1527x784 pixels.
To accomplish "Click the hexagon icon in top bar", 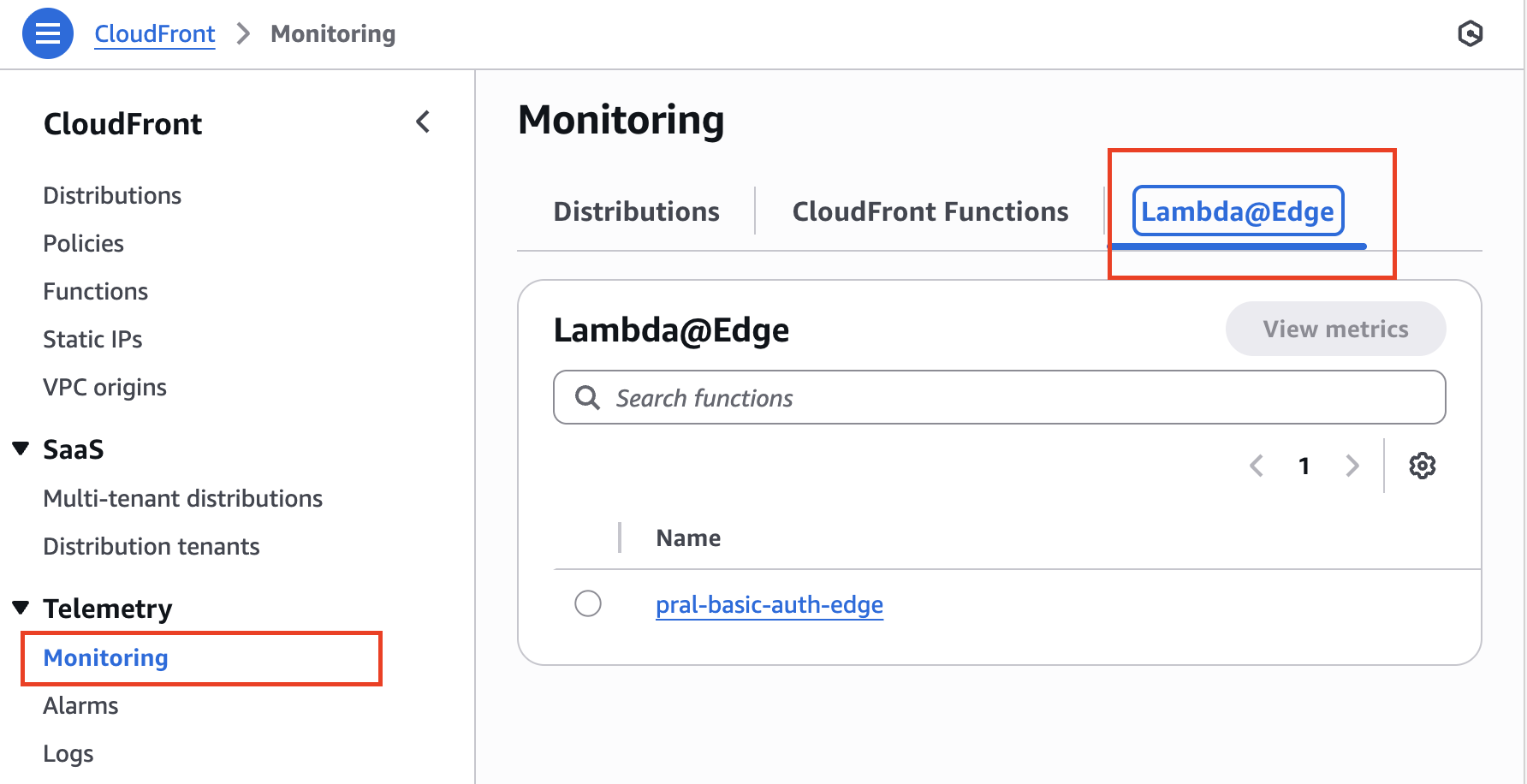I will (x=1470, y=34).
